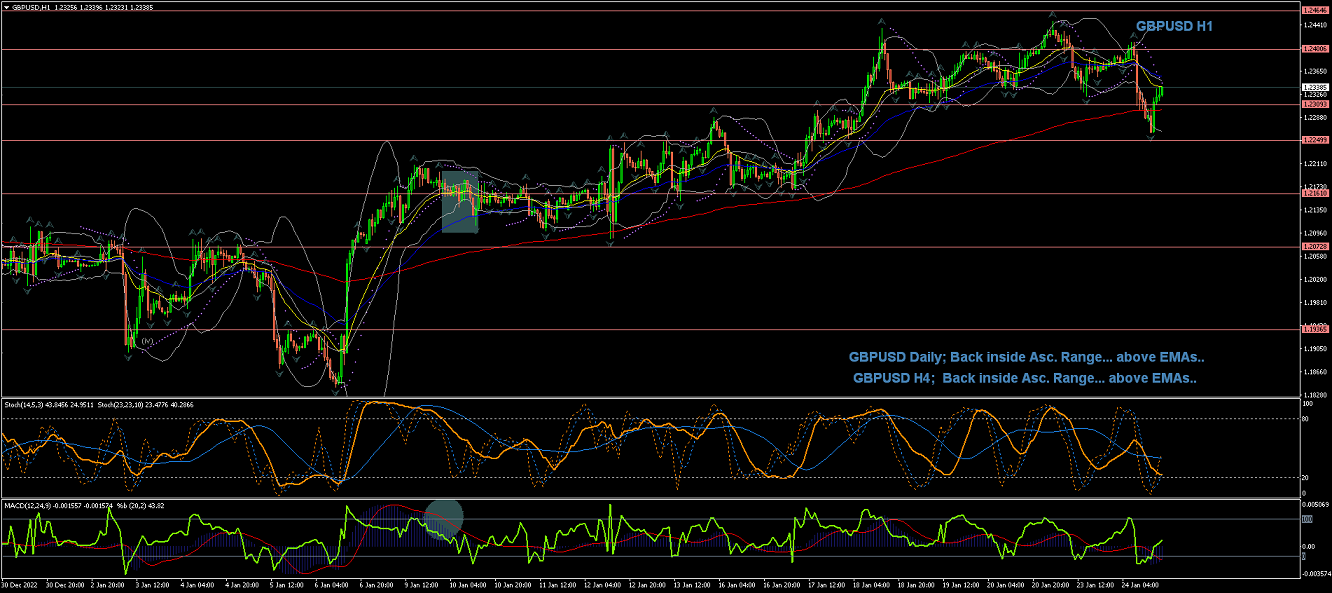Screen dimensions: 1332x593
Task: Click the 1.19365 price level tag
Action: pyautogui.click(x=1314, y=328)
